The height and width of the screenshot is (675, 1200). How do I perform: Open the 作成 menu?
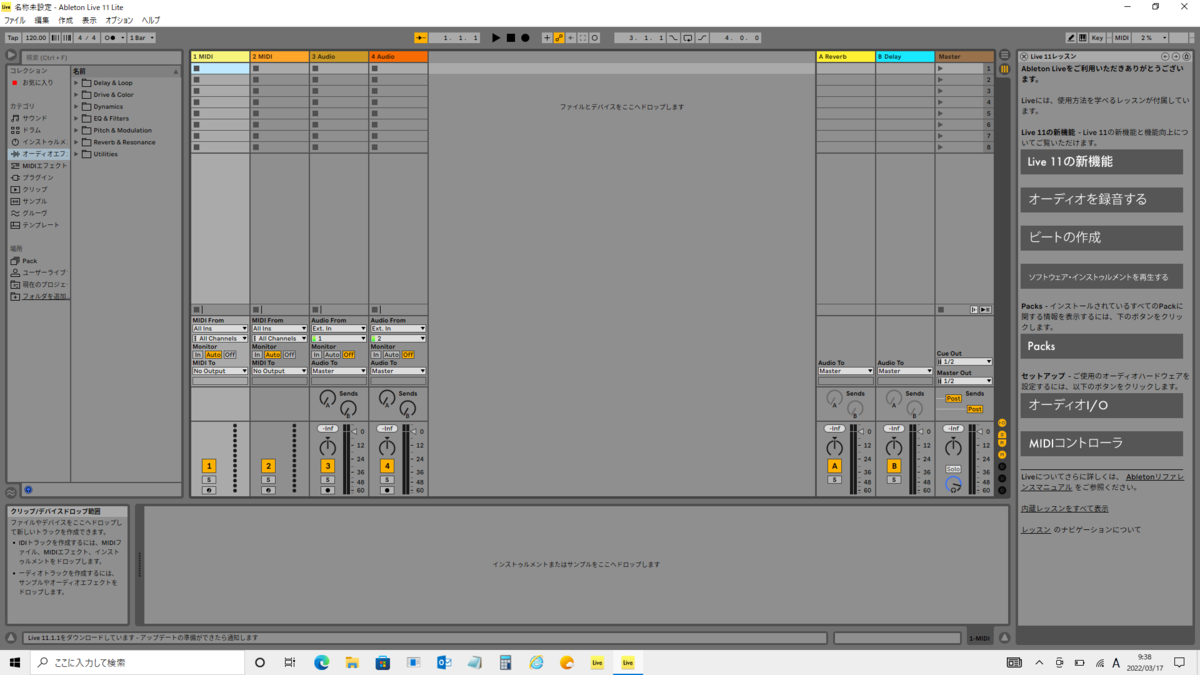point(66,20)
